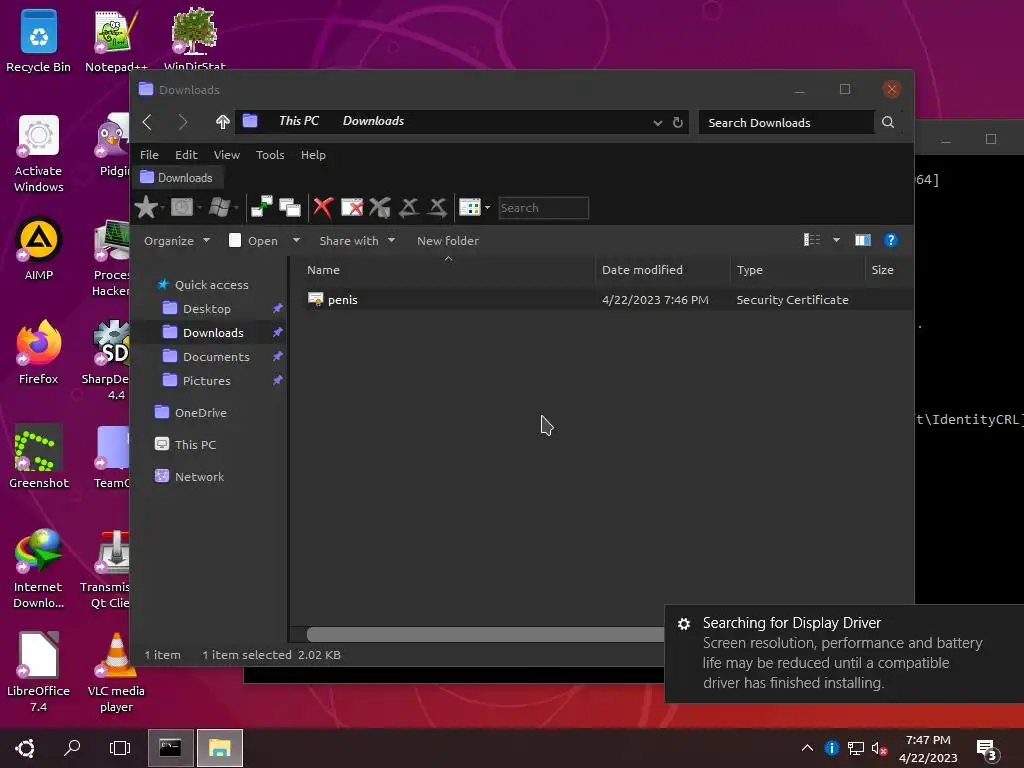Click the window-with-red-X close icon

(x=352, y=208)
